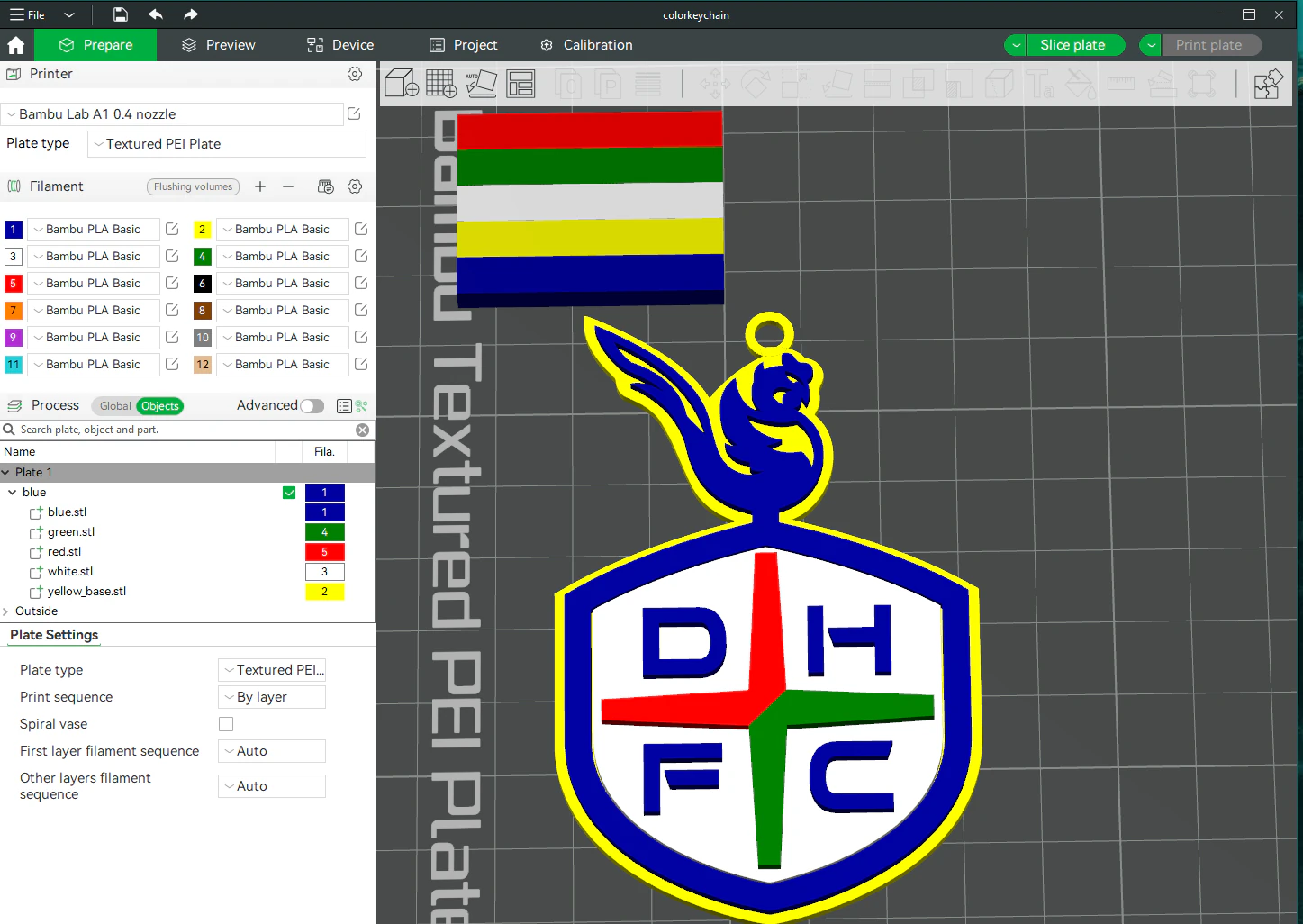1303x924 pixels.
Task: Open Flushing volumes settings
Action: point(193,186)
